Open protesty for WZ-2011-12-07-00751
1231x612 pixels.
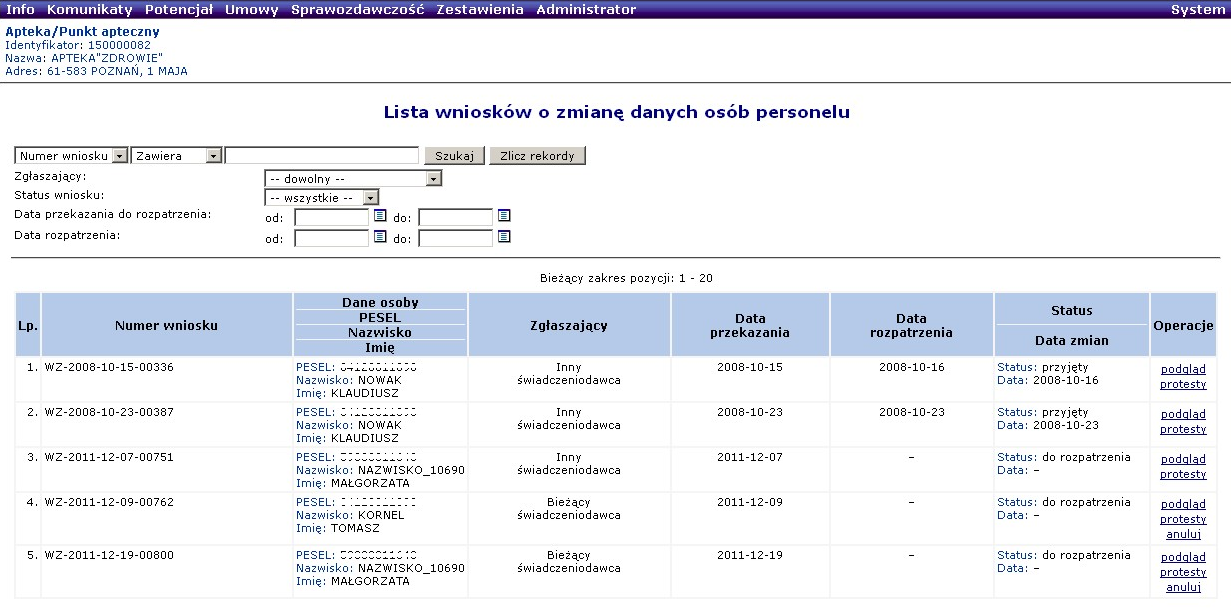tap(1183, 474)
